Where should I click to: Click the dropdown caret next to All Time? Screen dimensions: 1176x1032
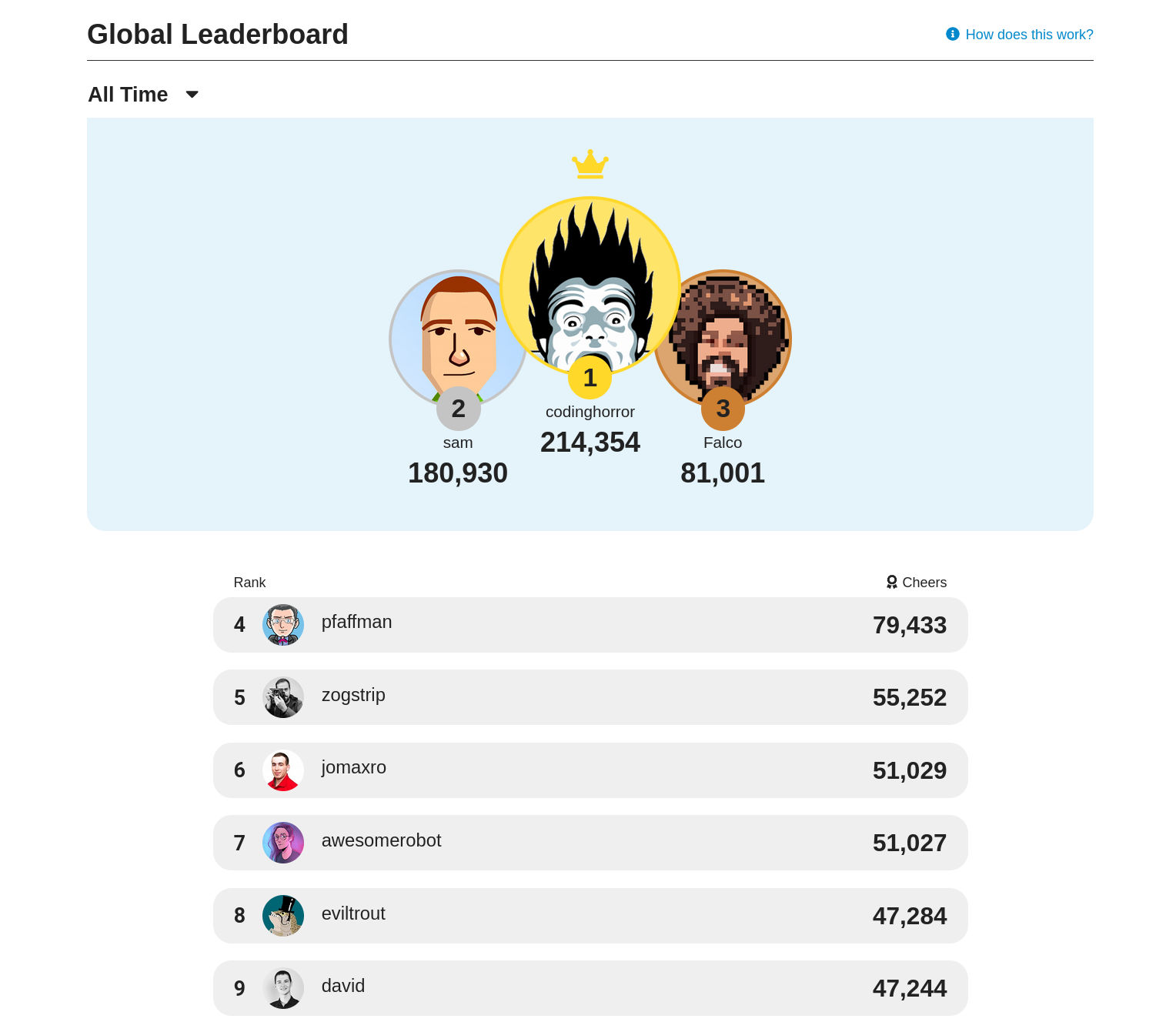(191, 94)
